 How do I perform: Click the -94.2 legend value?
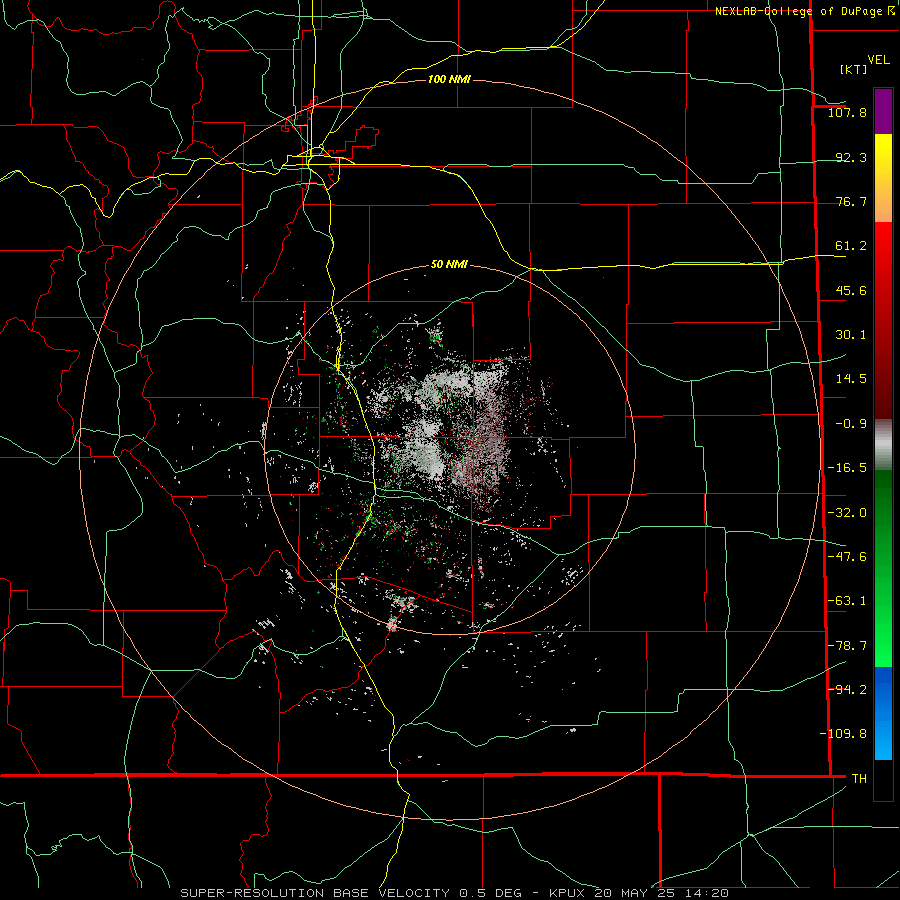[x=847, y=689]
